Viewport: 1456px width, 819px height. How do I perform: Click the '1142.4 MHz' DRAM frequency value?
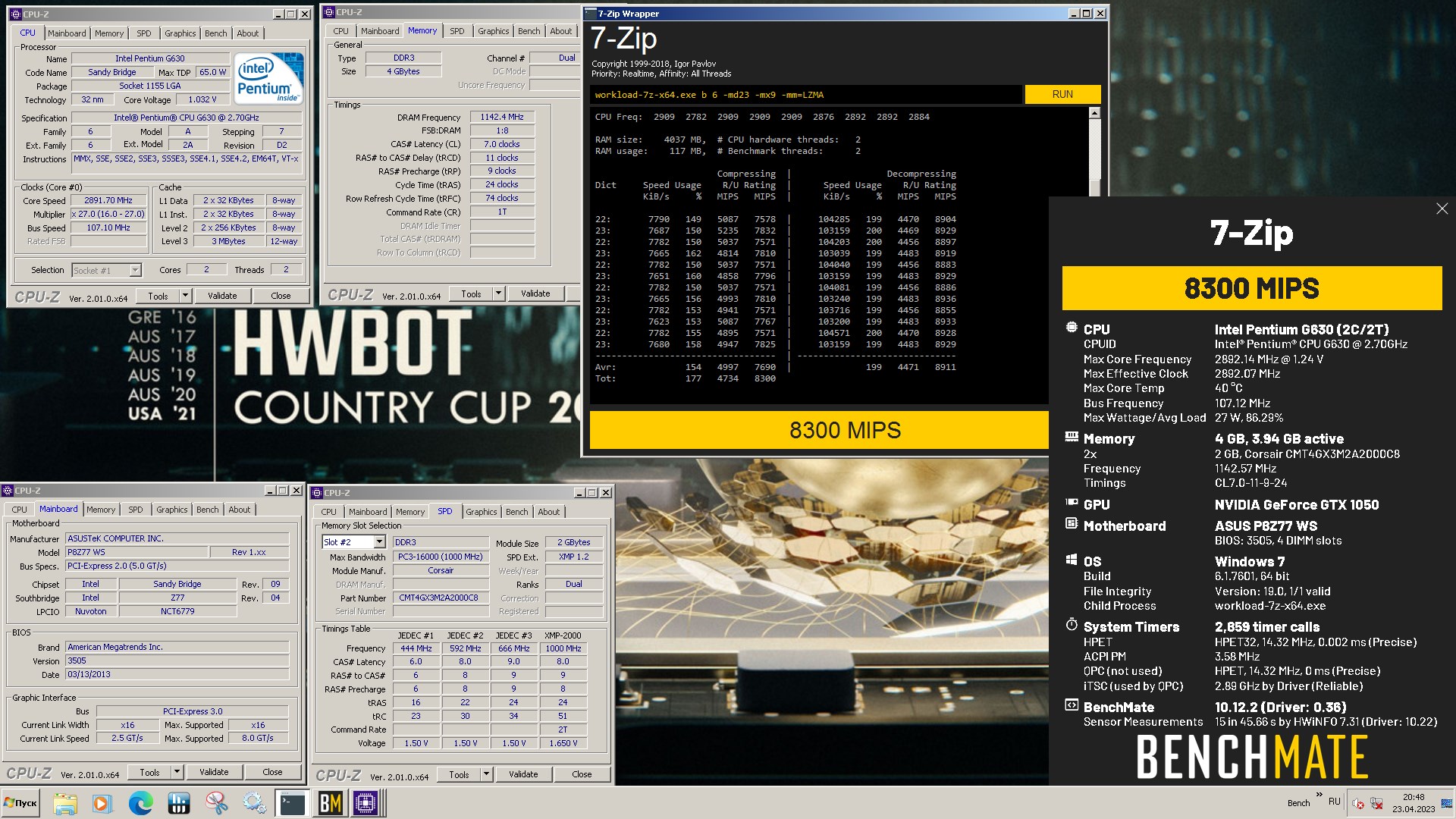501,118
